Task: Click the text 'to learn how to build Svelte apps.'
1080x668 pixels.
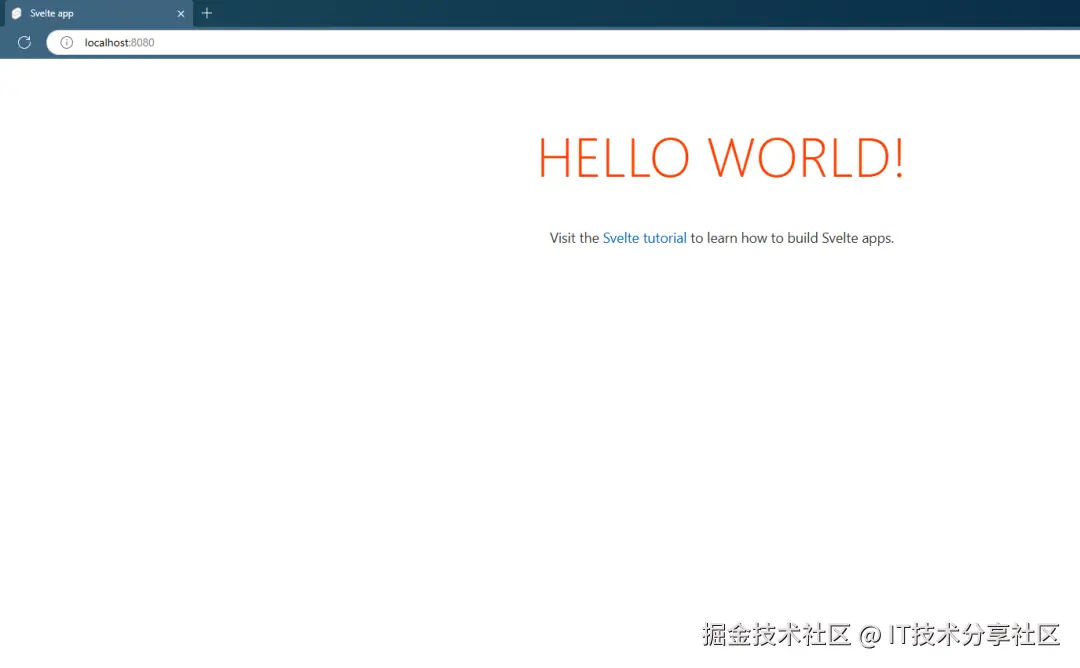Action: [x=792, y=238]
